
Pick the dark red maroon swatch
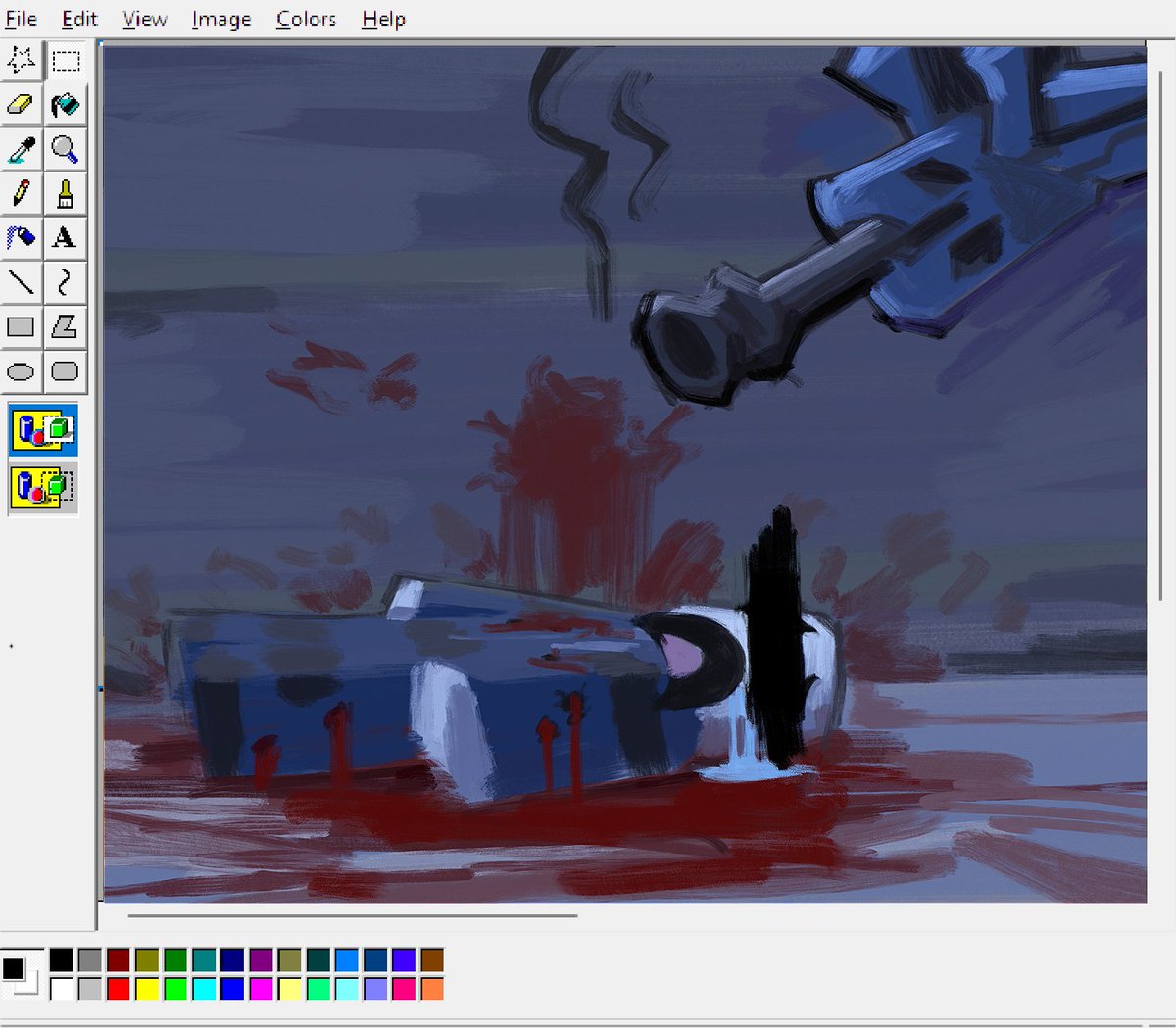[x=119, y=959]
